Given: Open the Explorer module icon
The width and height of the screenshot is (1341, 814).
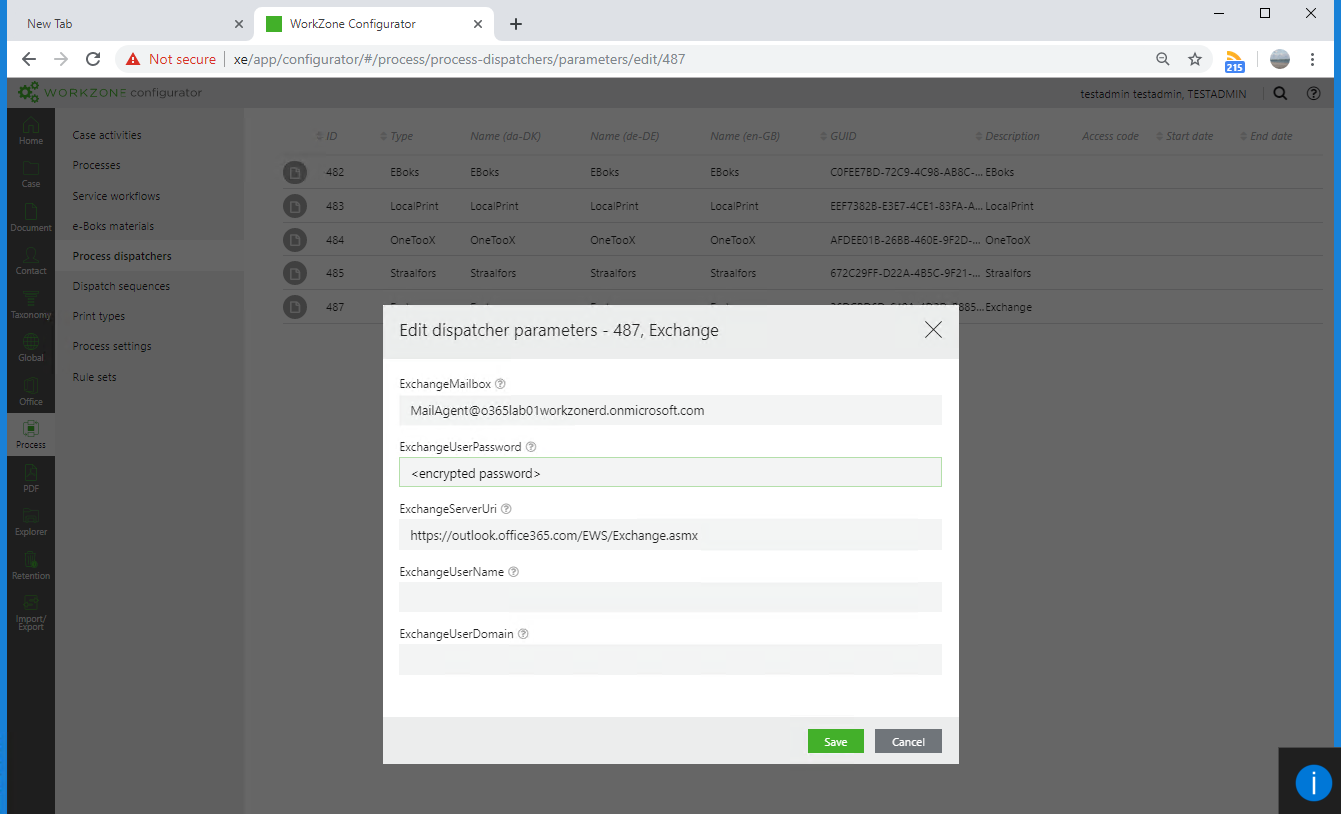Looking at the screenshot, I should coord(31,521).
